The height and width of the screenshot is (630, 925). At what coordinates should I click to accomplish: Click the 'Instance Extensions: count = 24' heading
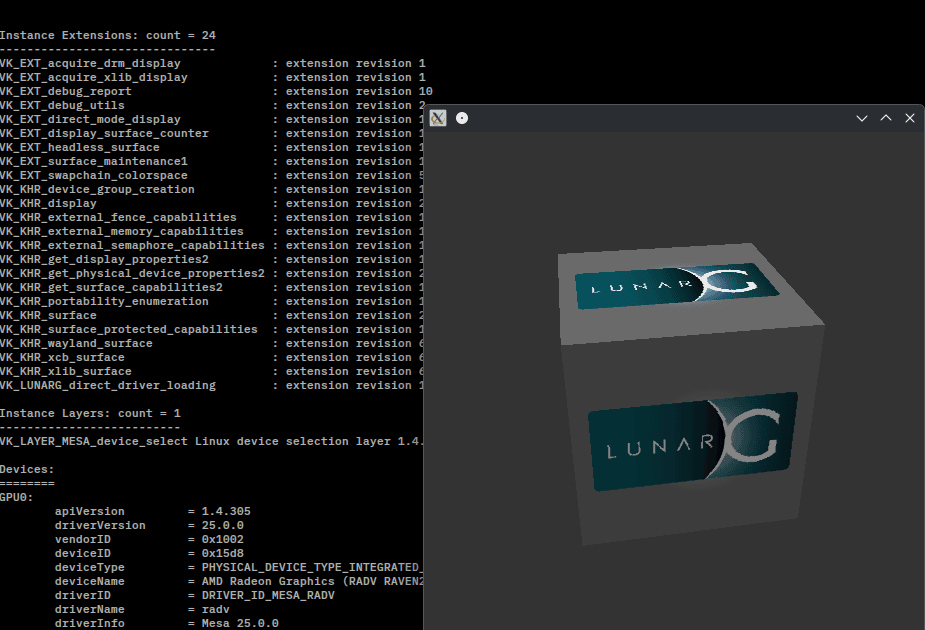click(x=108, y=35)
